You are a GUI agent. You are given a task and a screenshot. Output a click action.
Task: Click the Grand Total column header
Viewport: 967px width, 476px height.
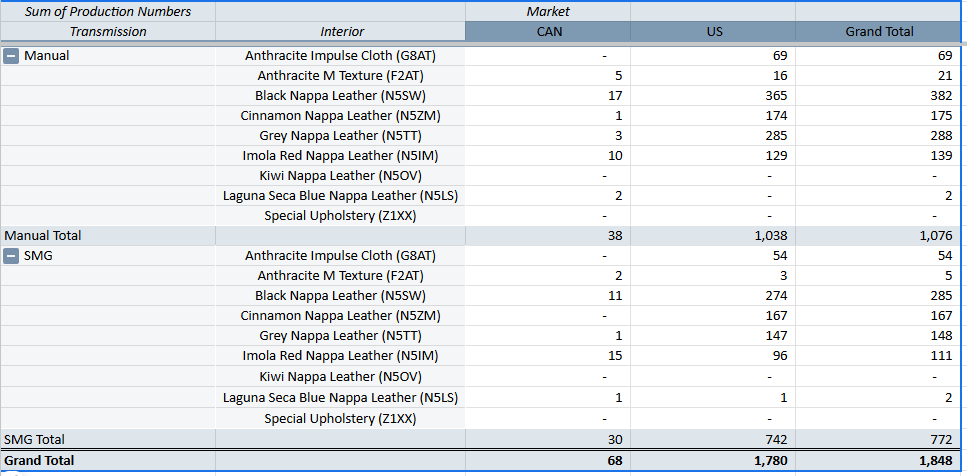(879, 32)
